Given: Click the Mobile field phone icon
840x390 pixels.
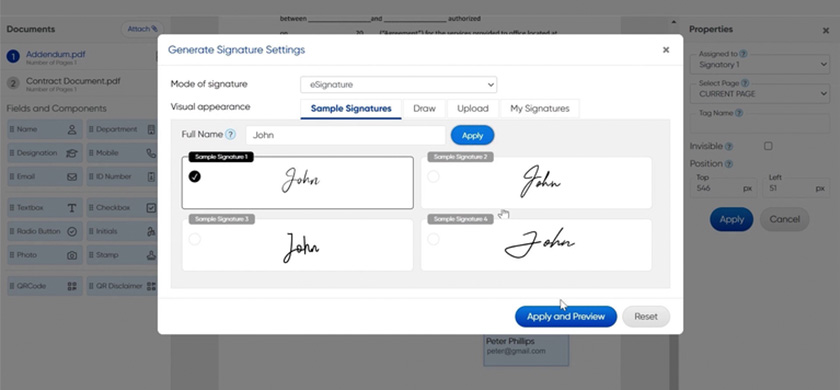Looking at the screenshot, I should pyautogui.click(x=151, y=153).
